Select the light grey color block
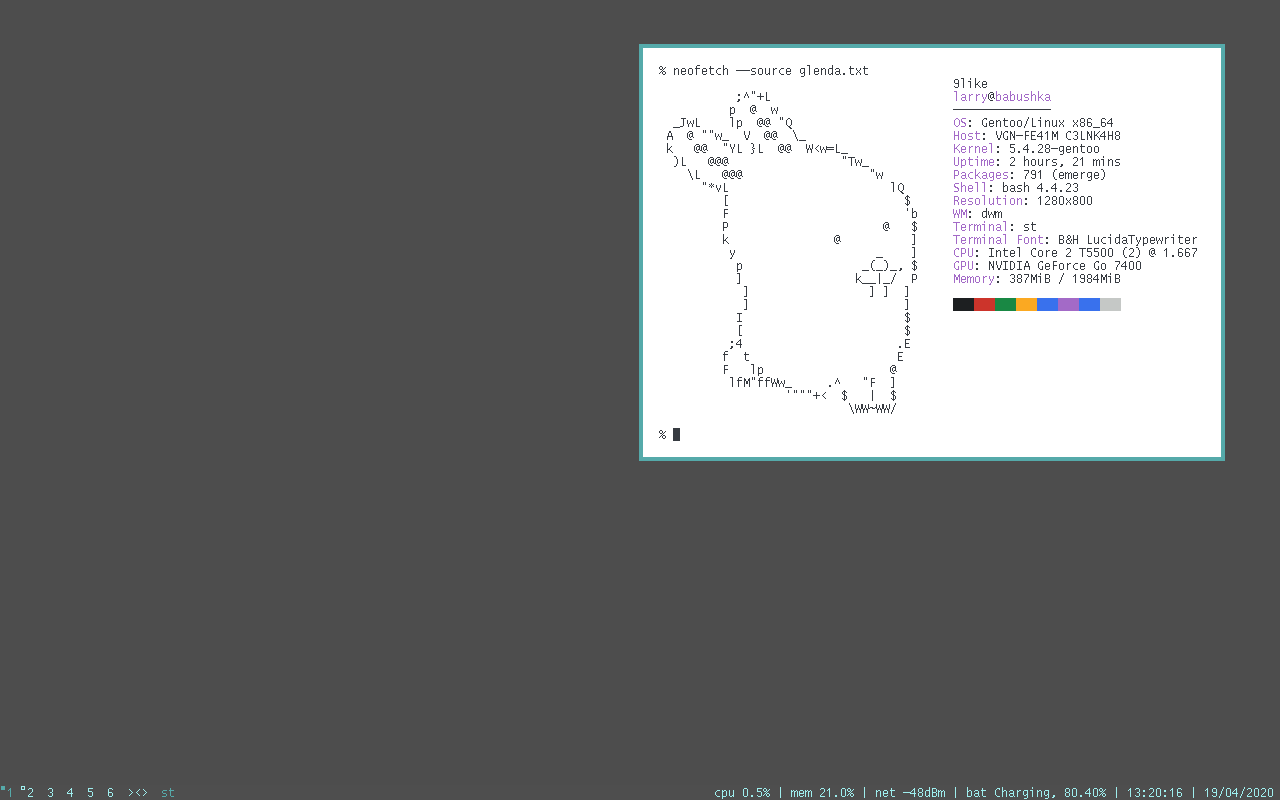Screen dimensions: 1280x800 (x=1110, y=304)
